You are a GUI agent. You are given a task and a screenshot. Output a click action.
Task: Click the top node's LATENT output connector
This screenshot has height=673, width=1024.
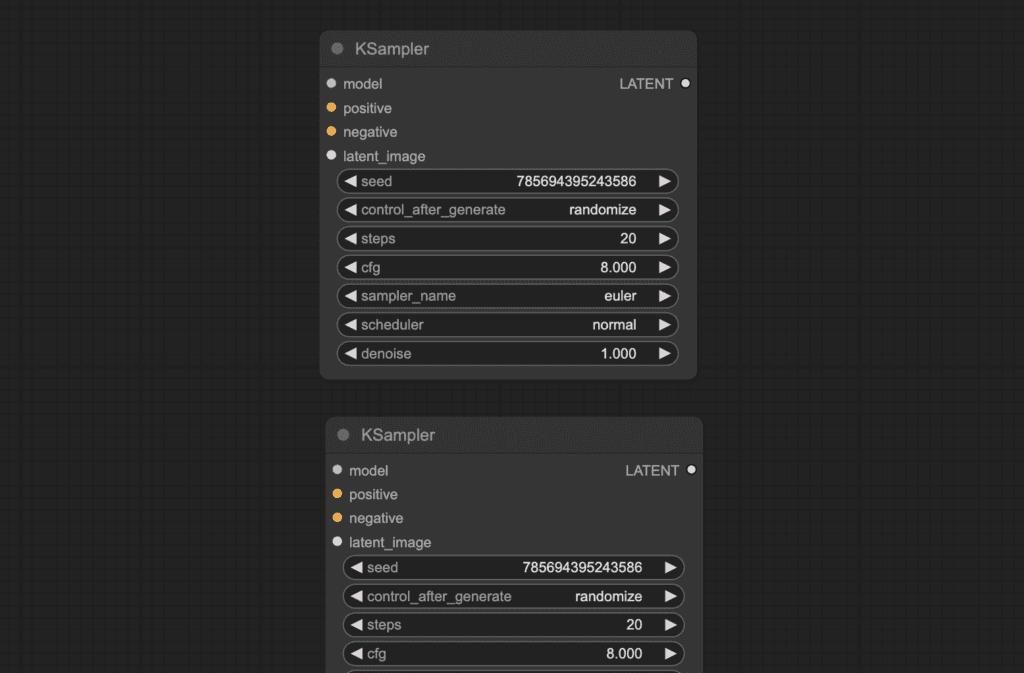[685, 84]
